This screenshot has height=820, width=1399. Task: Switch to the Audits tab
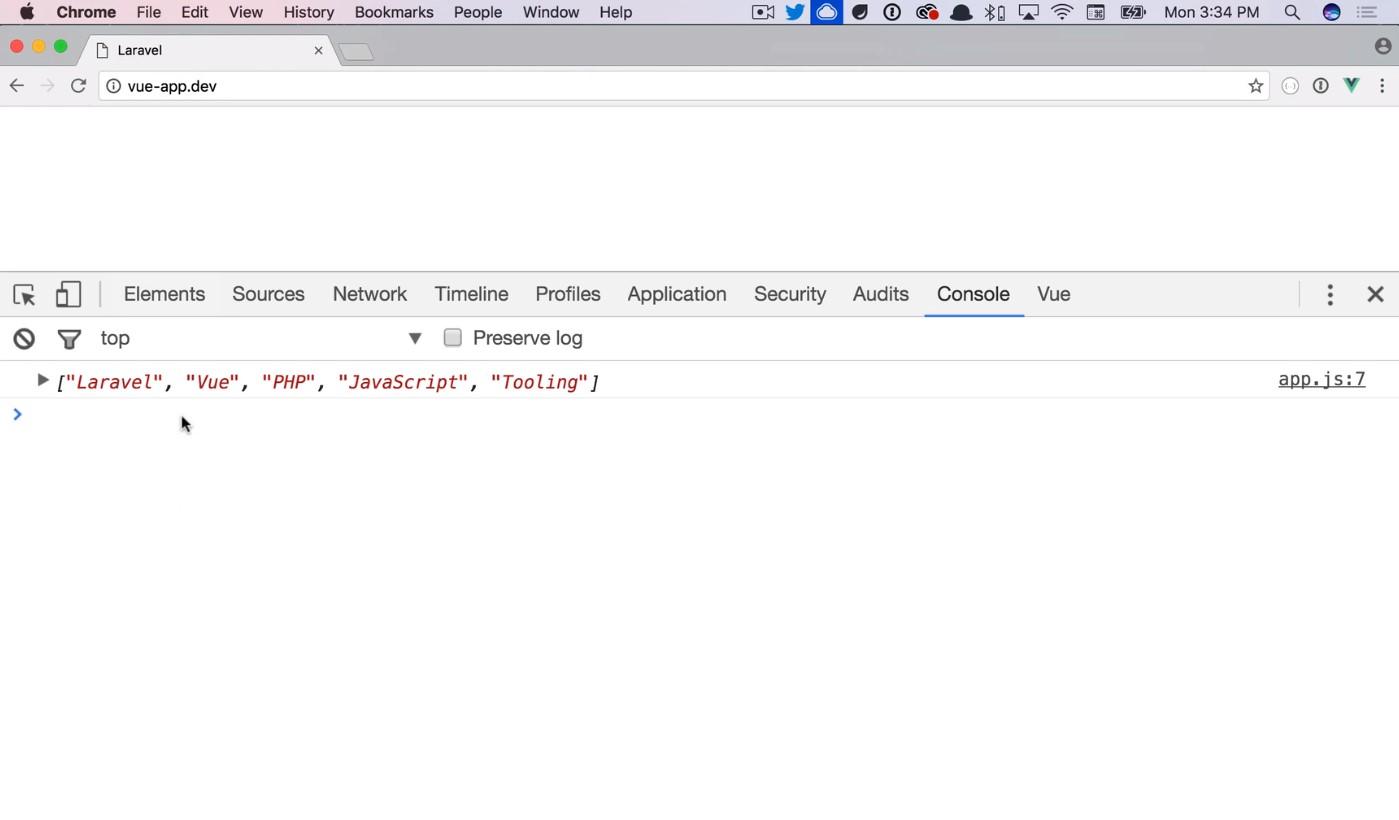click(881, 294)
